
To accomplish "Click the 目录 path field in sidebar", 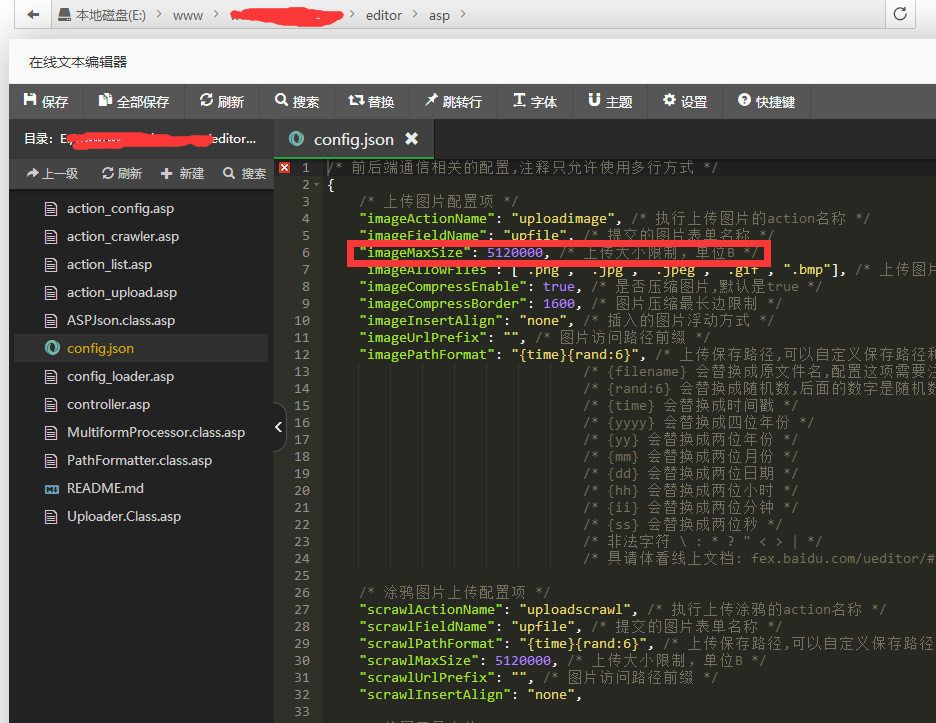I will click(x=140, y=139).
